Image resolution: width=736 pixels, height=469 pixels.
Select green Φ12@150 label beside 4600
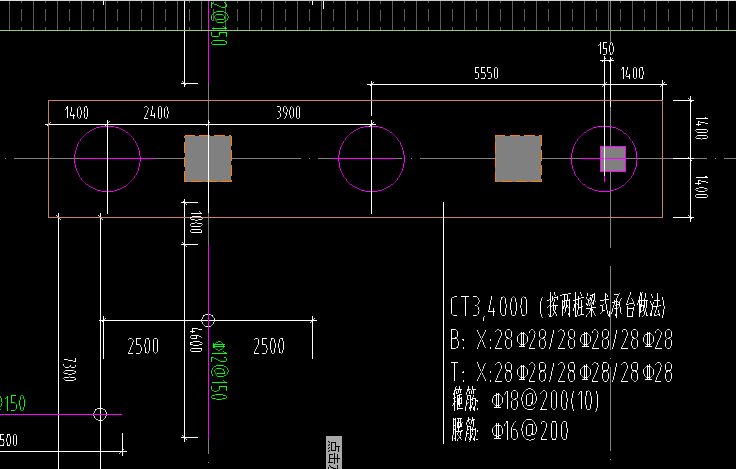click(219, 370)
